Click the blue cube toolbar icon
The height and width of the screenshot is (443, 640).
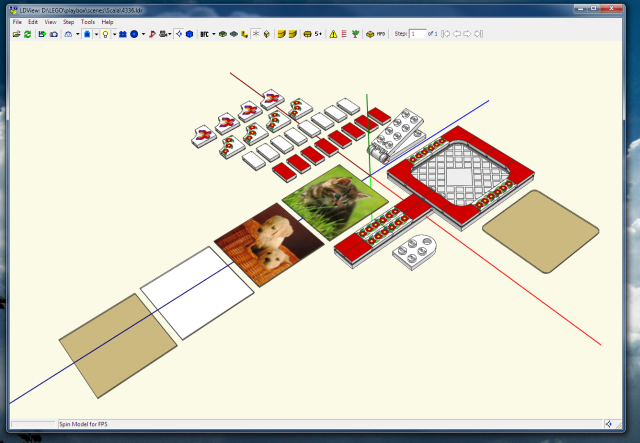[189, 33]
